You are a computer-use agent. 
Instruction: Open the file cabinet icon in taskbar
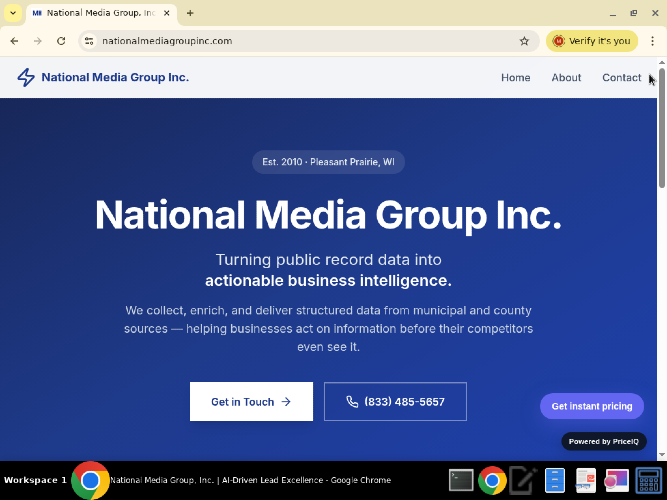(x=555, y=480)
